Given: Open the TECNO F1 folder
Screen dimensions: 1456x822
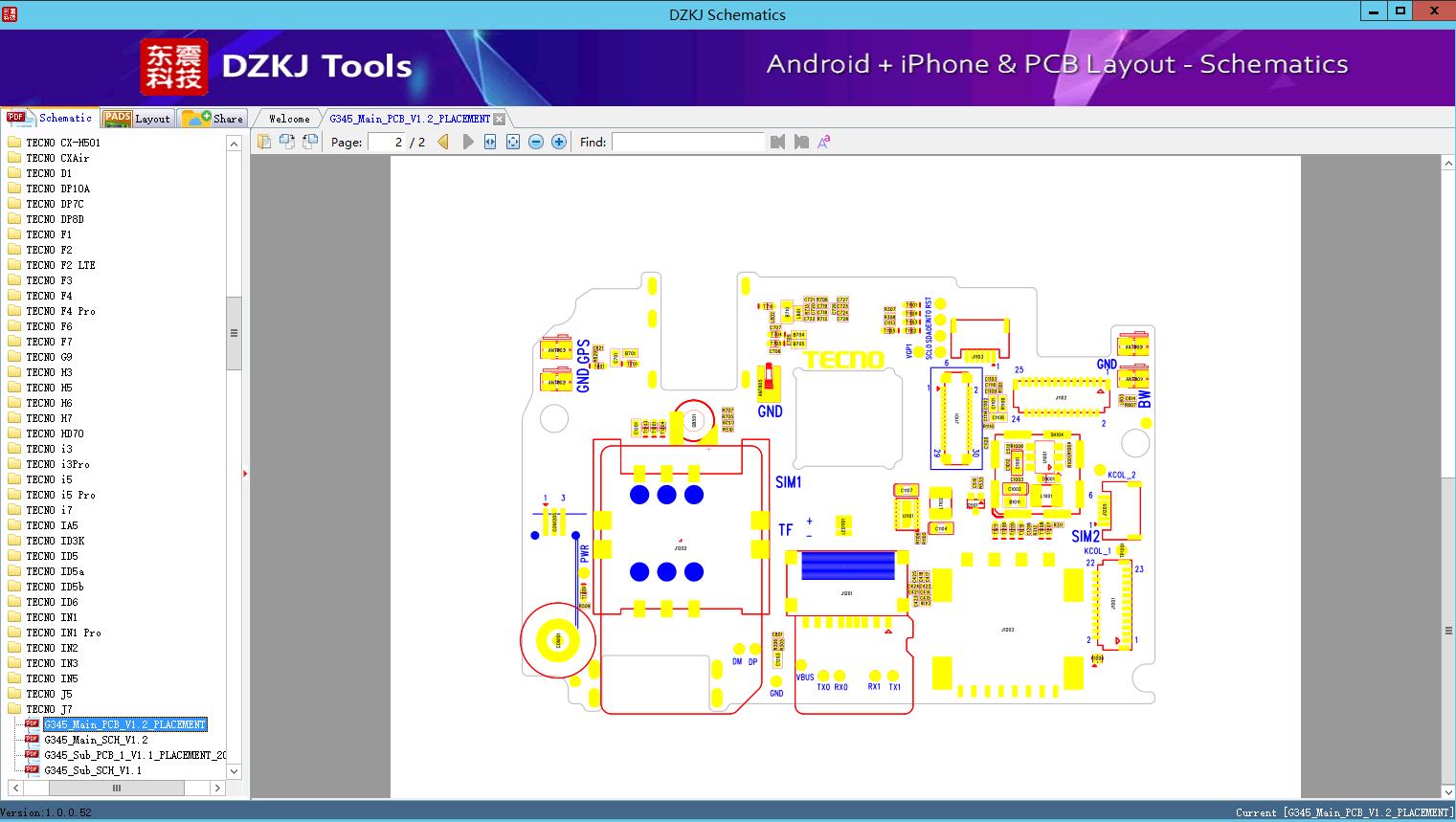Looking at the screenshot, I should tap(49, 234).
